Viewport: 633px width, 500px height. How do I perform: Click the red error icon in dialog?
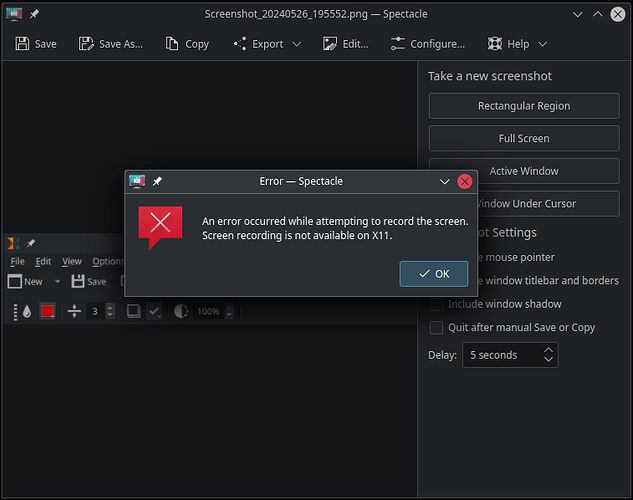(160, 228)
